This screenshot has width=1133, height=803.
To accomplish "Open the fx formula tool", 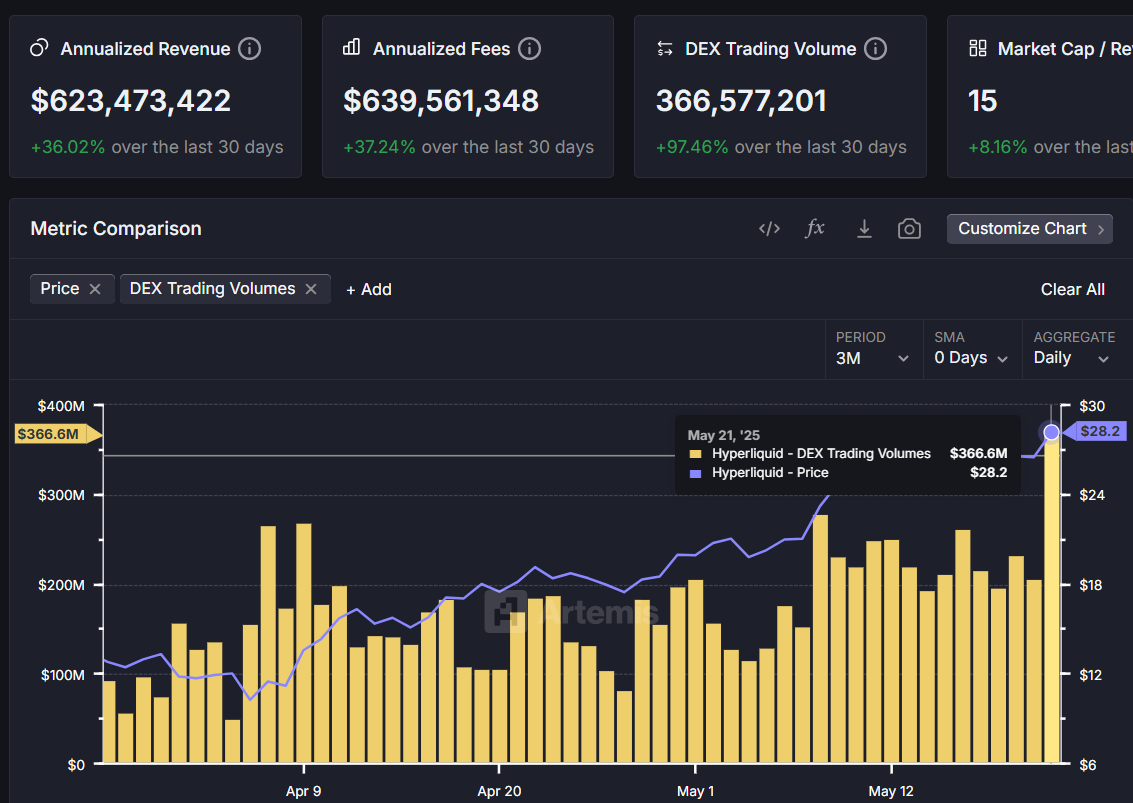I will (x=815, y=228).
